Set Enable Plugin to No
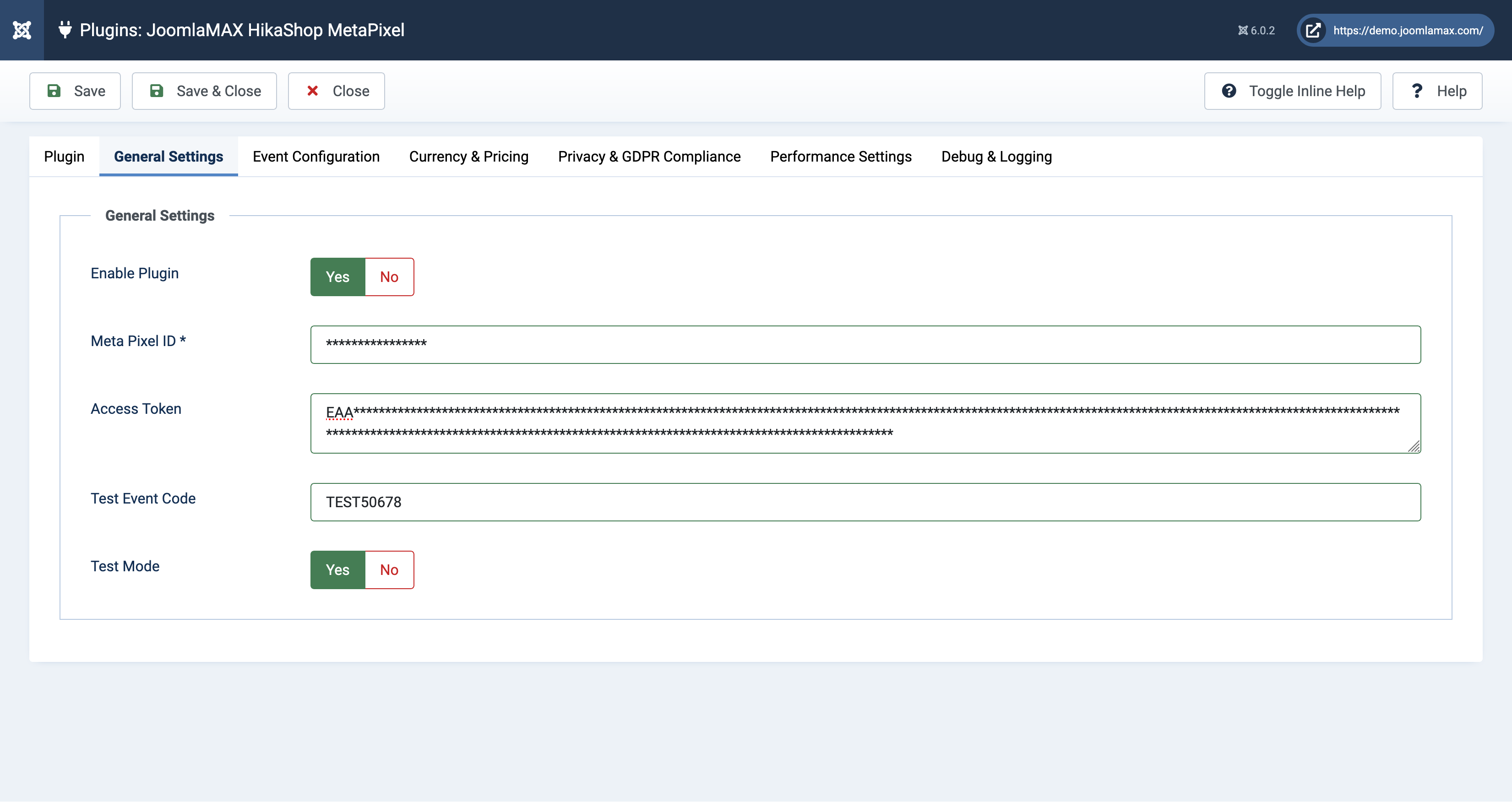The height and width of the screenshot is (802, 1512). (389, 277)
